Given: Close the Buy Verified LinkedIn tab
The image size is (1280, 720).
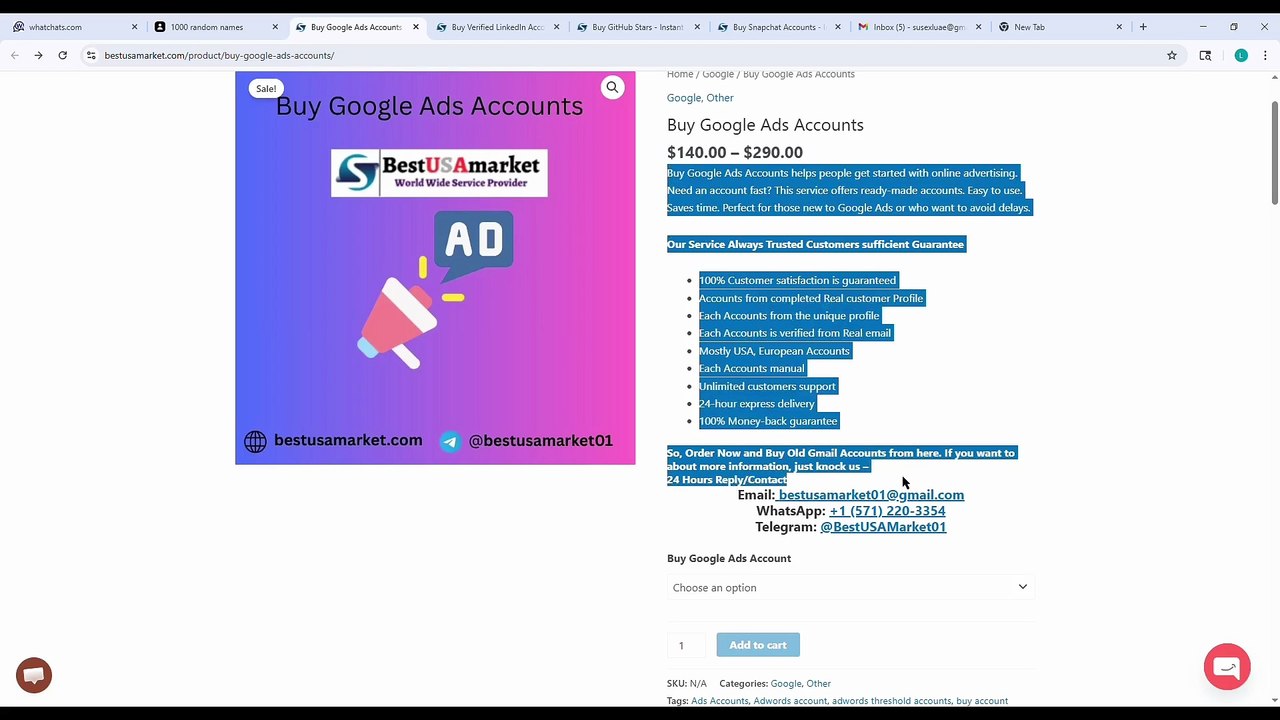Looking at the screenshot, I should (x=556, y=27).
